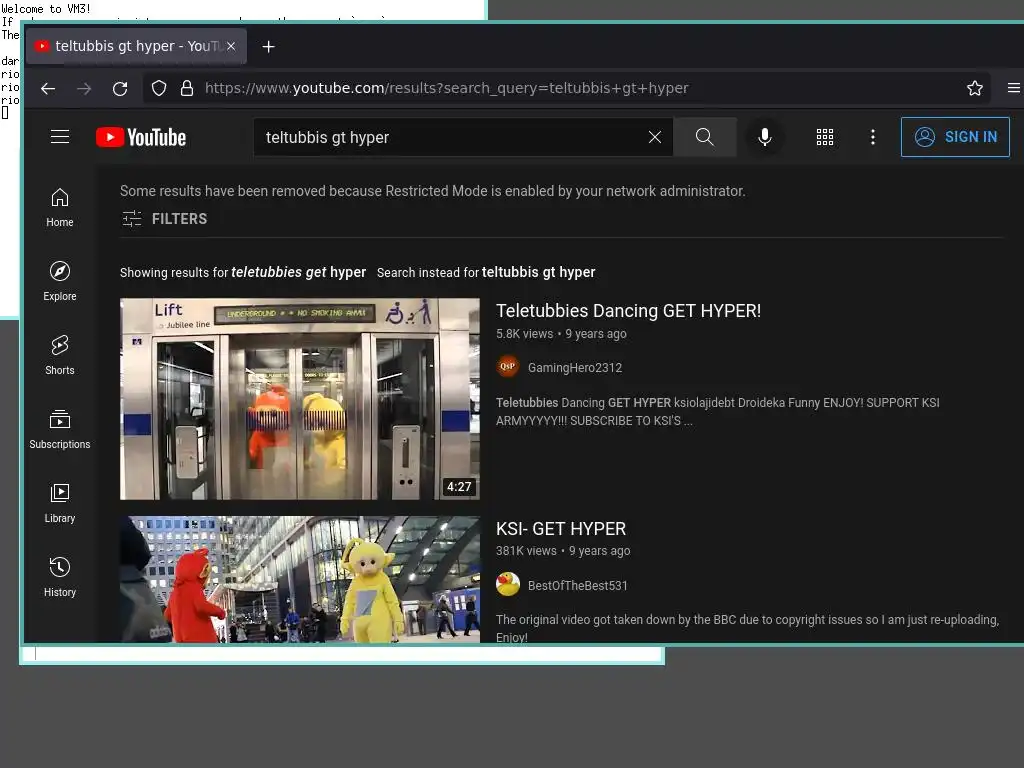The image size is (1024, 768).
Task: Click the SIGN IN button
Action: click(x=955, y=137)
